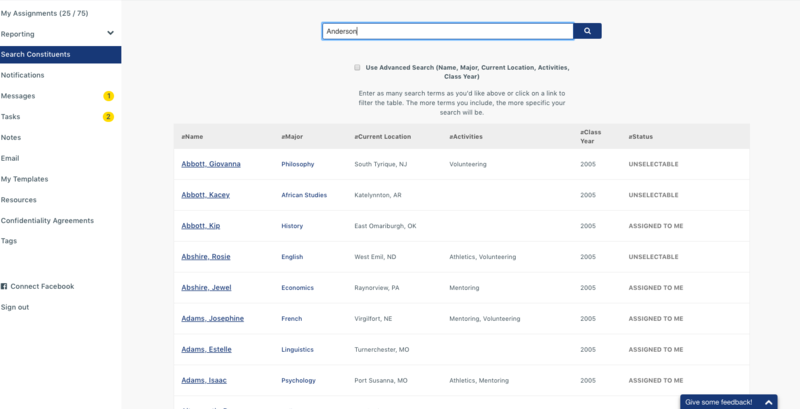Open Abbott, Giovanna constituent profile
Viewport: 800px width, 409px height.
pos(211,164)
